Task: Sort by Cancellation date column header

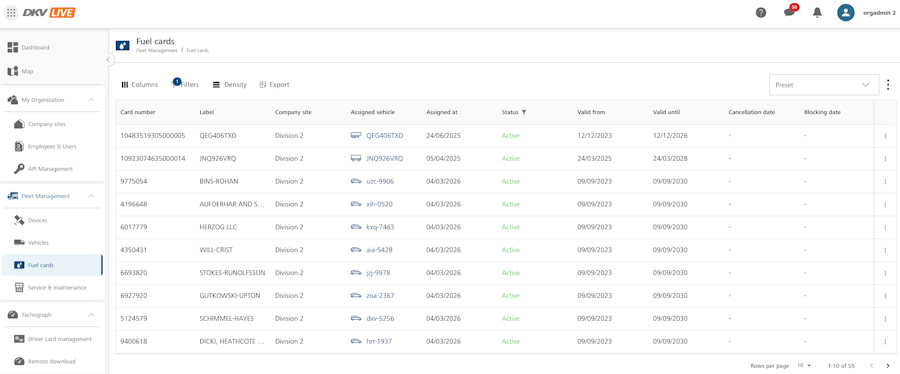Action: tap(751, 112)
